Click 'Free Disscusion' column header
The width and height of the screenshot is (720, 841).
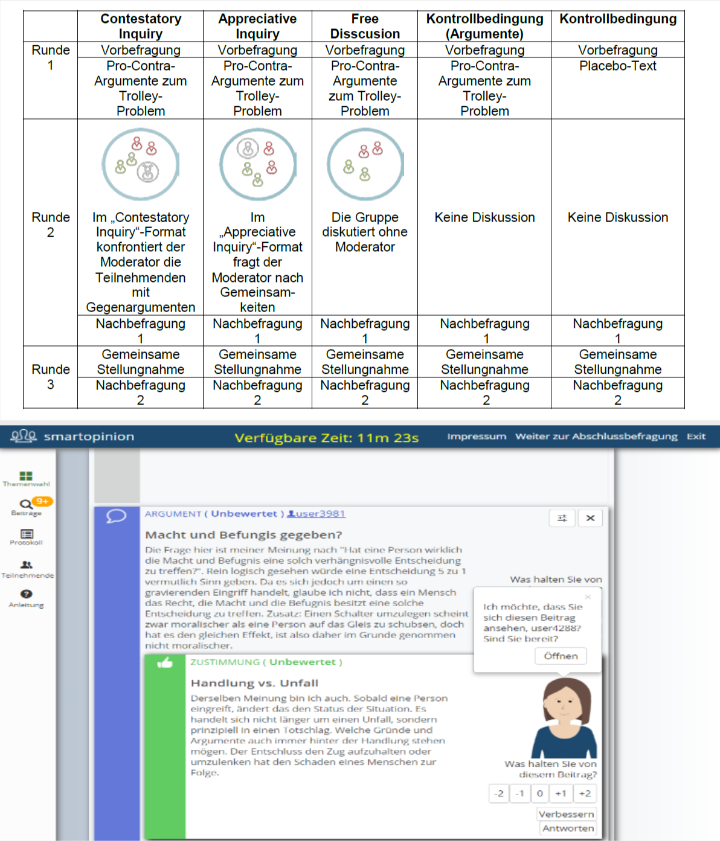click(x=365, y=26)
